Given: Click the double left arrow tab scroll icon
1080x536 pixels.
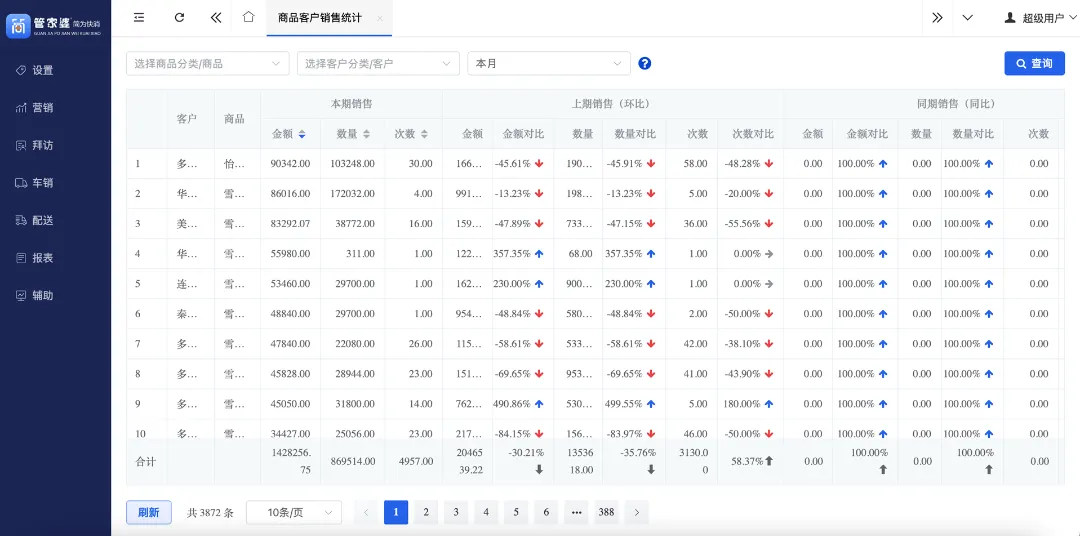Looking at the screenshot, I should [x=216, y=18].
